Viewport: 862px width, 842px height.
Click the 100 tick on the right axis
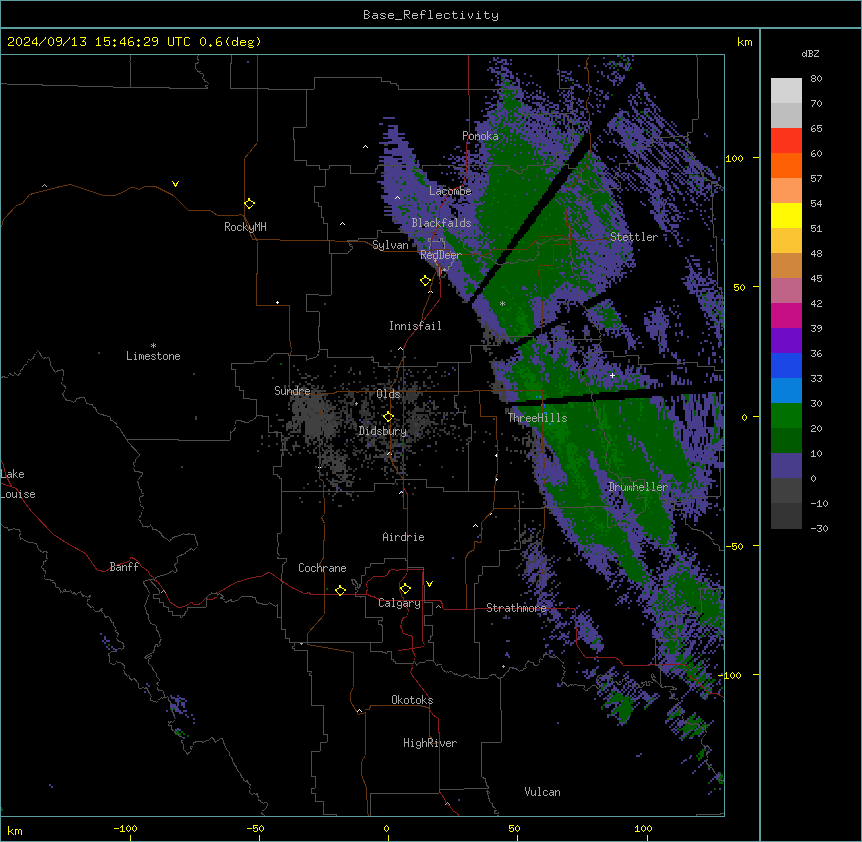[x=734, y=158]
